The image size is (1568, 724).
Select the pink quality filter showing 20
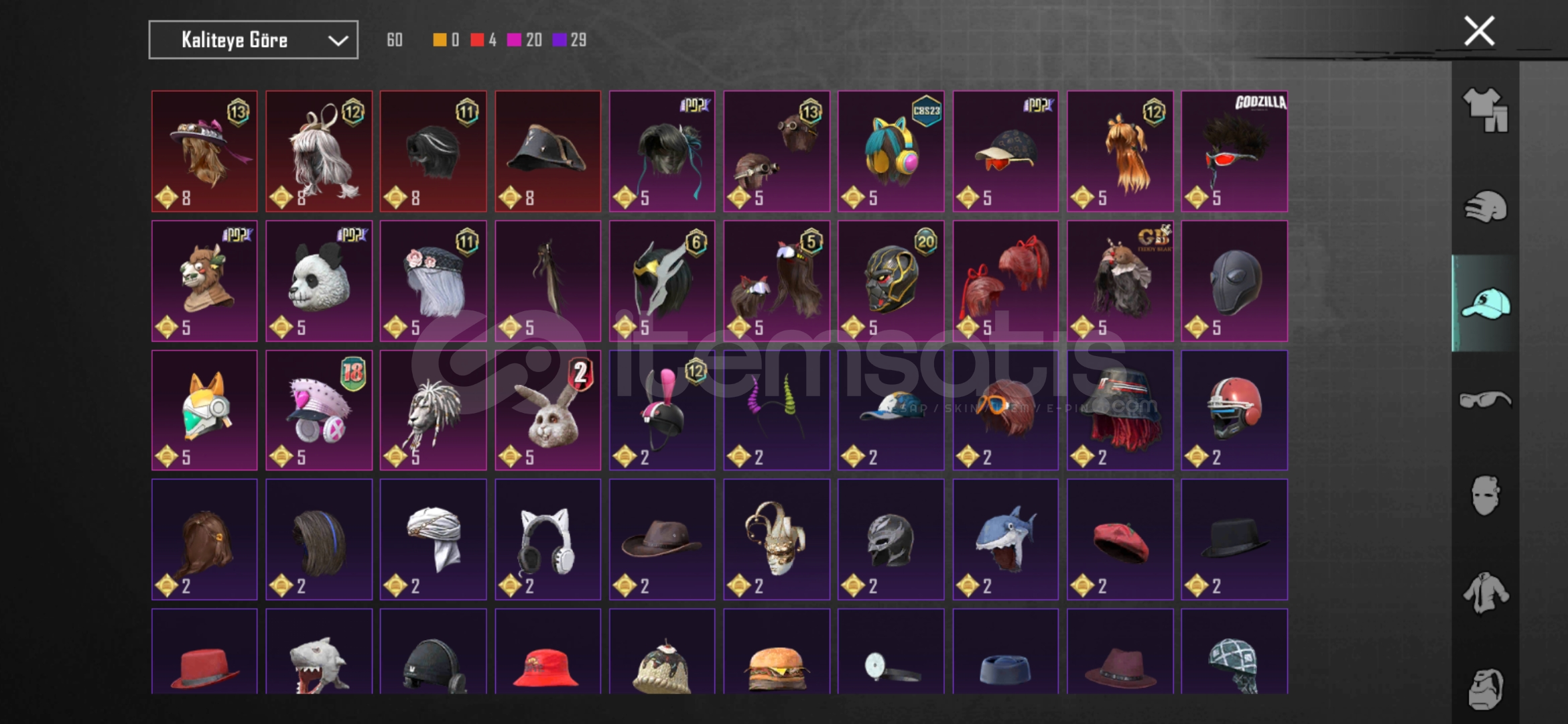(525, 40)
